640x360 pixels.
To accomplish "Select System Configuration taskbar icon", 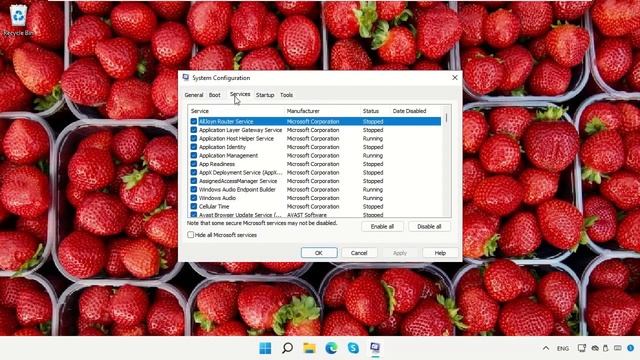I will click(375, 348).
